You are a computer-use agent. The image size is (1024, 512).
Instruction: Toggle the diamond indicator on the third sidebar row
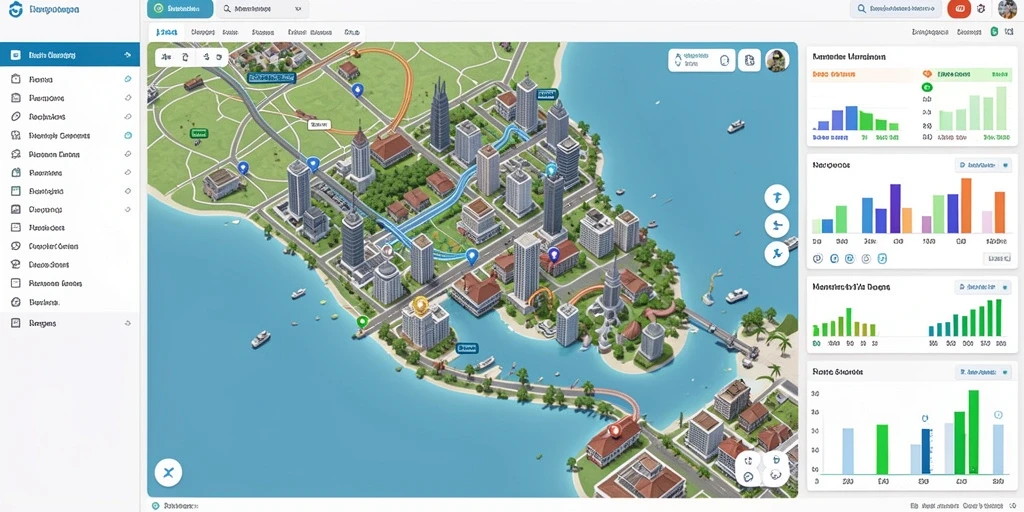128,98
